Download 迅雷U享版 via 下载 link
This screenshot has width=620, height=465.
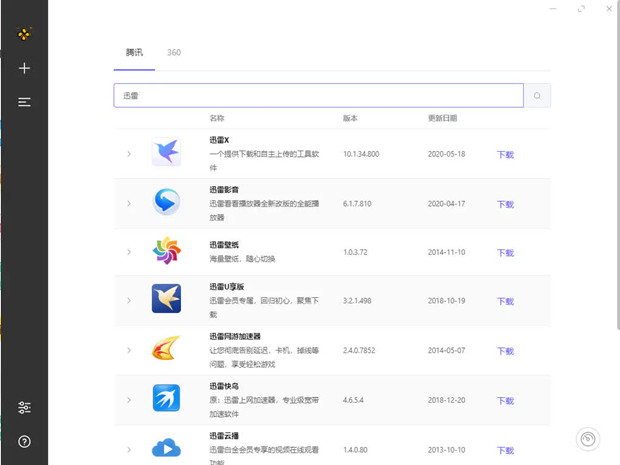coord(505,302)
